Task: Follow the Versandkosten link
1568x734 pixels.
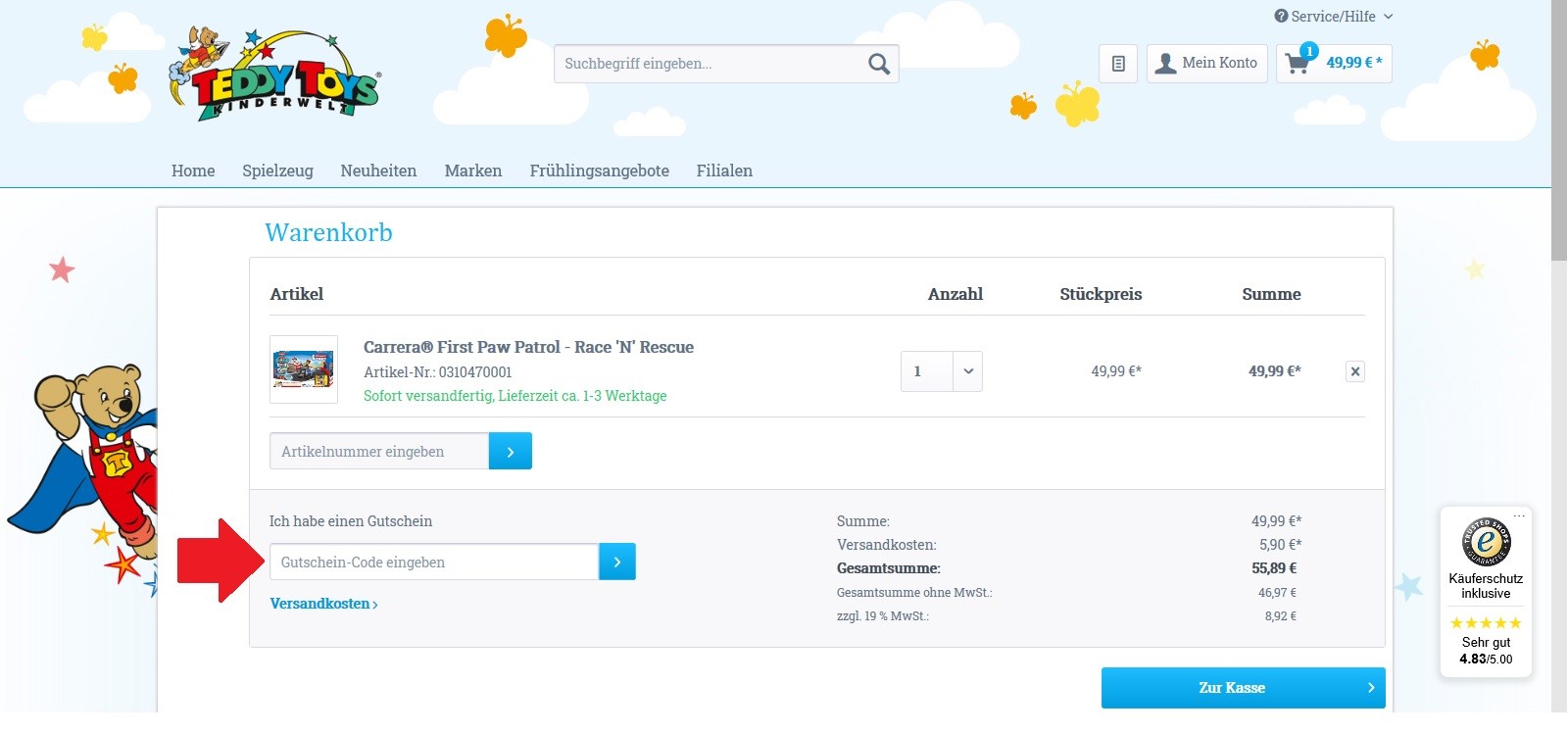Action: coord(323,604)
